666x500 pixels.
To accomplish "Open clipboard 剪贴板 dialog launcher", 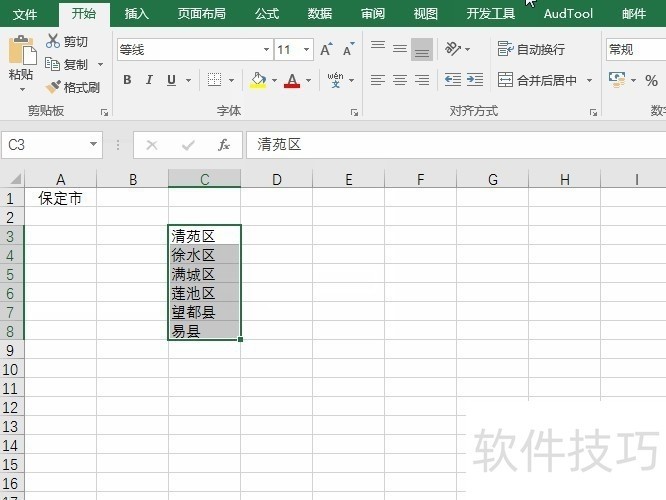I will click(104, 113).
